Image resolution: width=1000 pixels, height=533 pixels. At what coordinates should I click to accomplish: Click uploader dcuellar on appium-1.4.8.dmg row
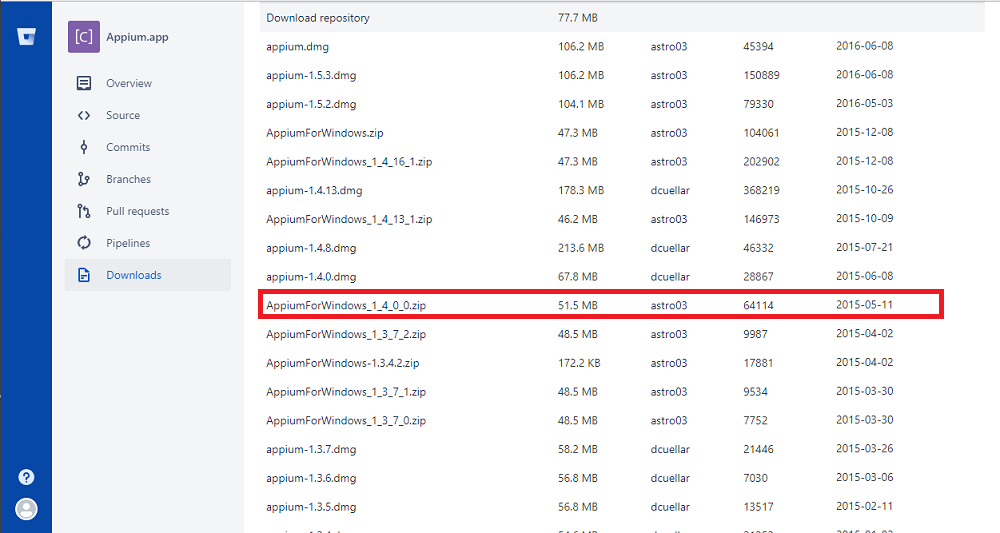pos(670,248)
